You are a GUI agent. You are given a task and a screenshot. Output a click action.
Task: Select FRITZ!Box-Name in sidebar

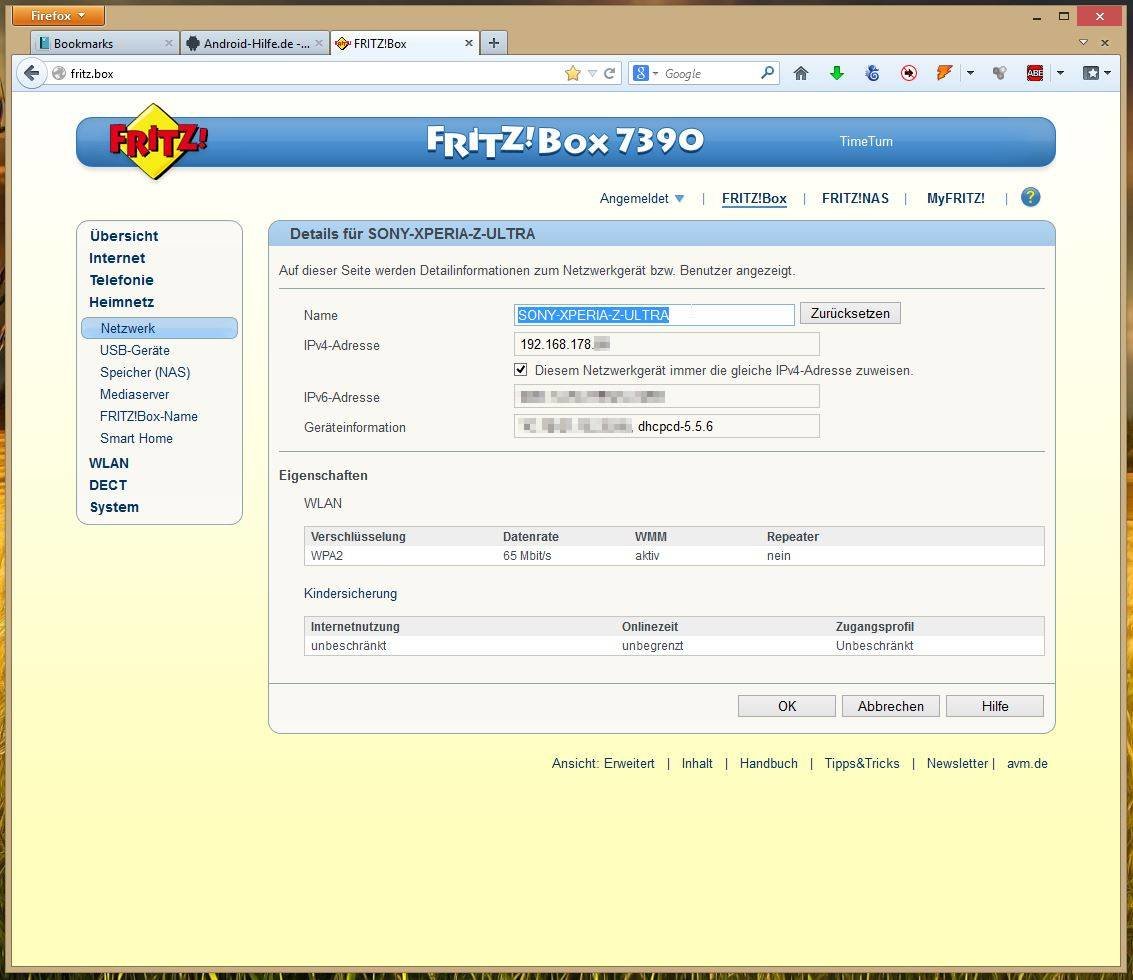click(x=148, y=416)
